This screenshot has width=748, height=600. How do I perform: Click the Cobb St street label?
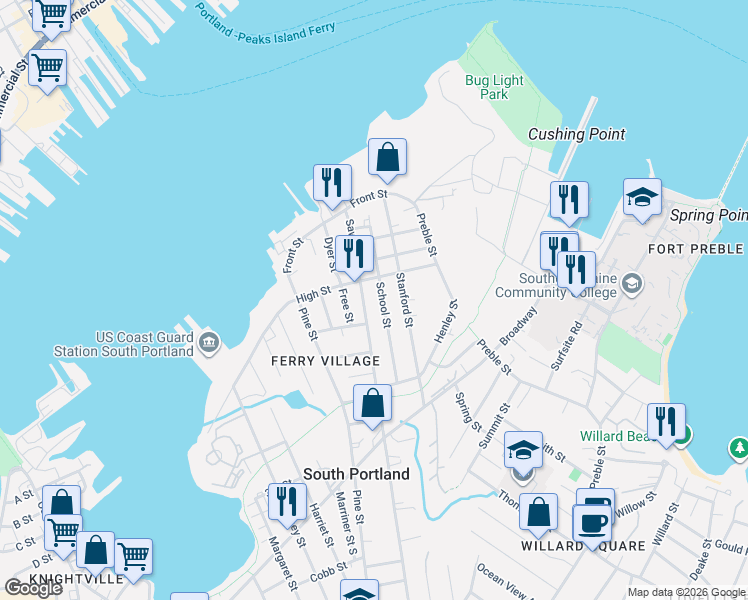tap(329, 572)
